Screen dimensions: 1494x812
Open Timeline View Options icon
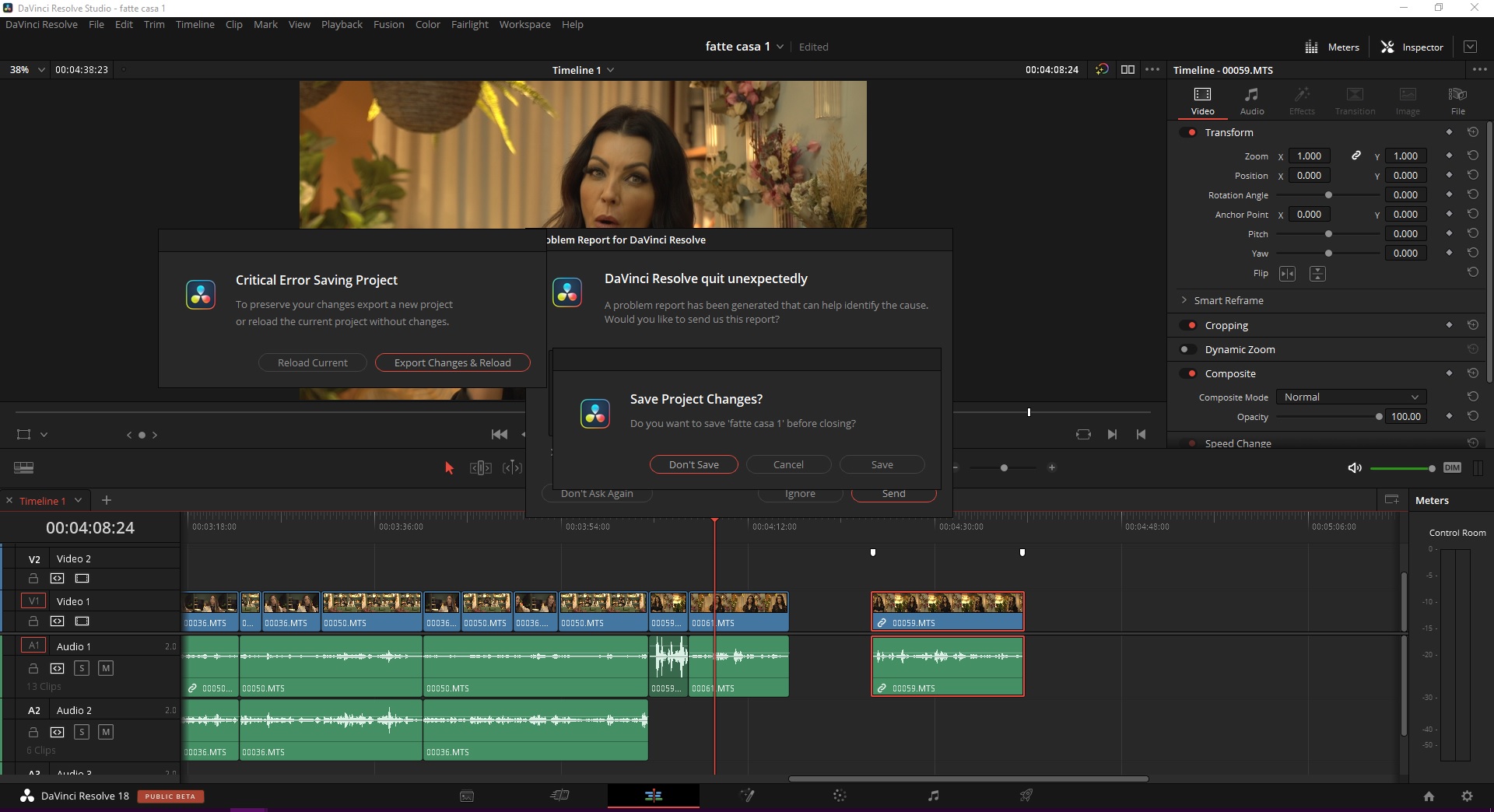pos(24,467)
